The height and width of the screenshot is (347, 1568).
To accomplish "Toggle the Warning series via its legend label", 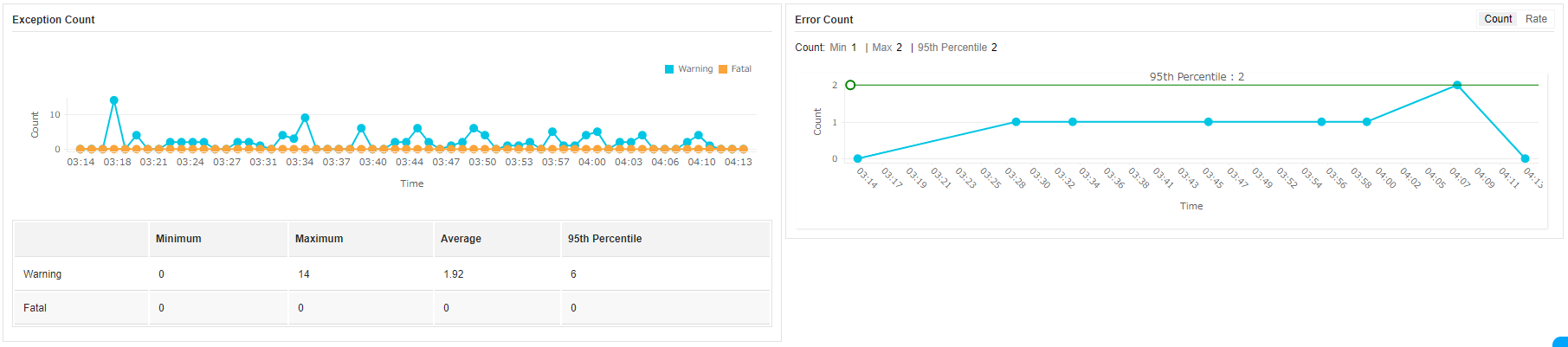I will coord(695,69).
